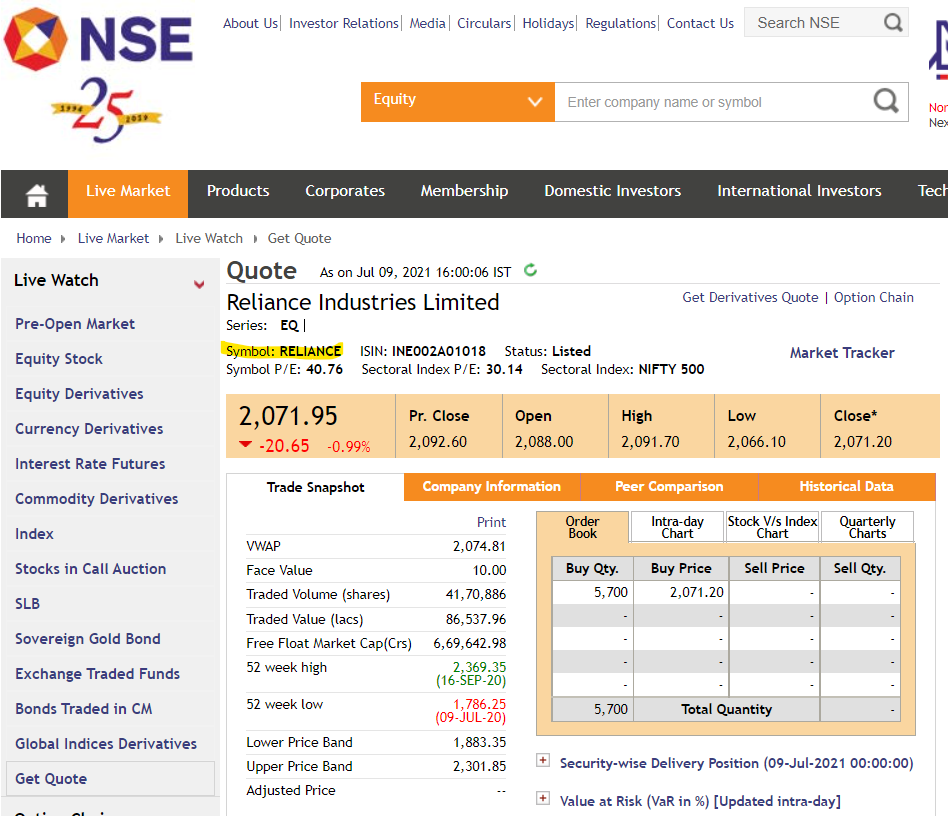This screenshot has height=816, width=948.
Task: Click the Search NSE magnifier icon
Action: point(892,23)
